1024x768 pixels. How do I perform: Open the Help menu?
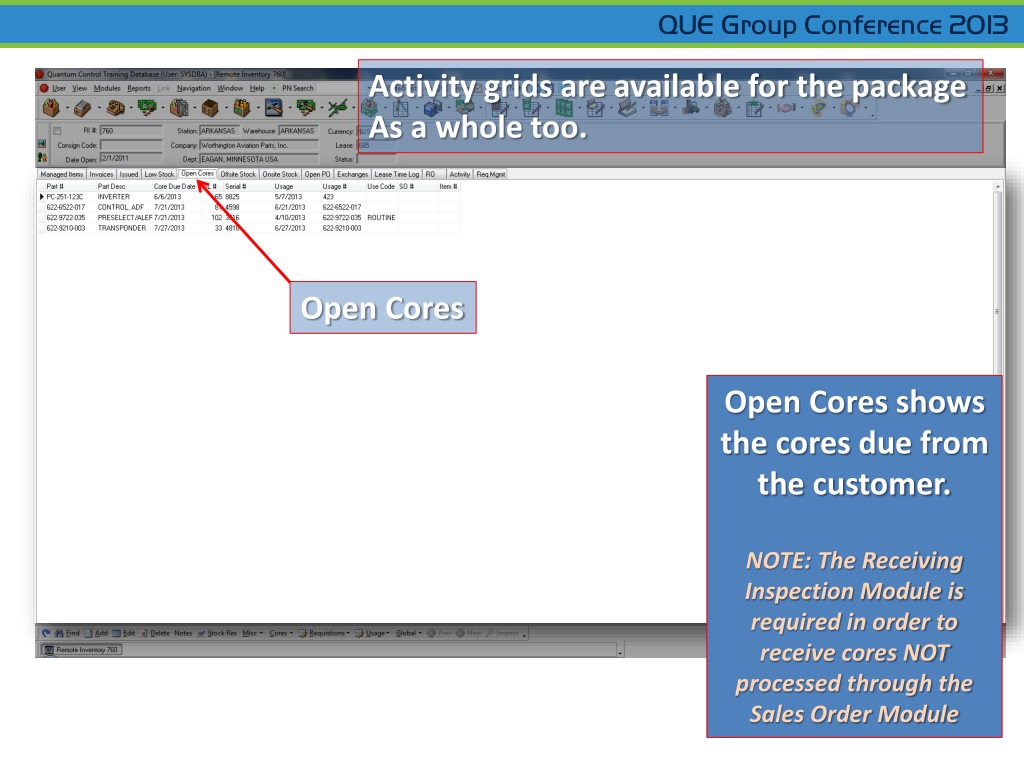click(x=257, y=88)
